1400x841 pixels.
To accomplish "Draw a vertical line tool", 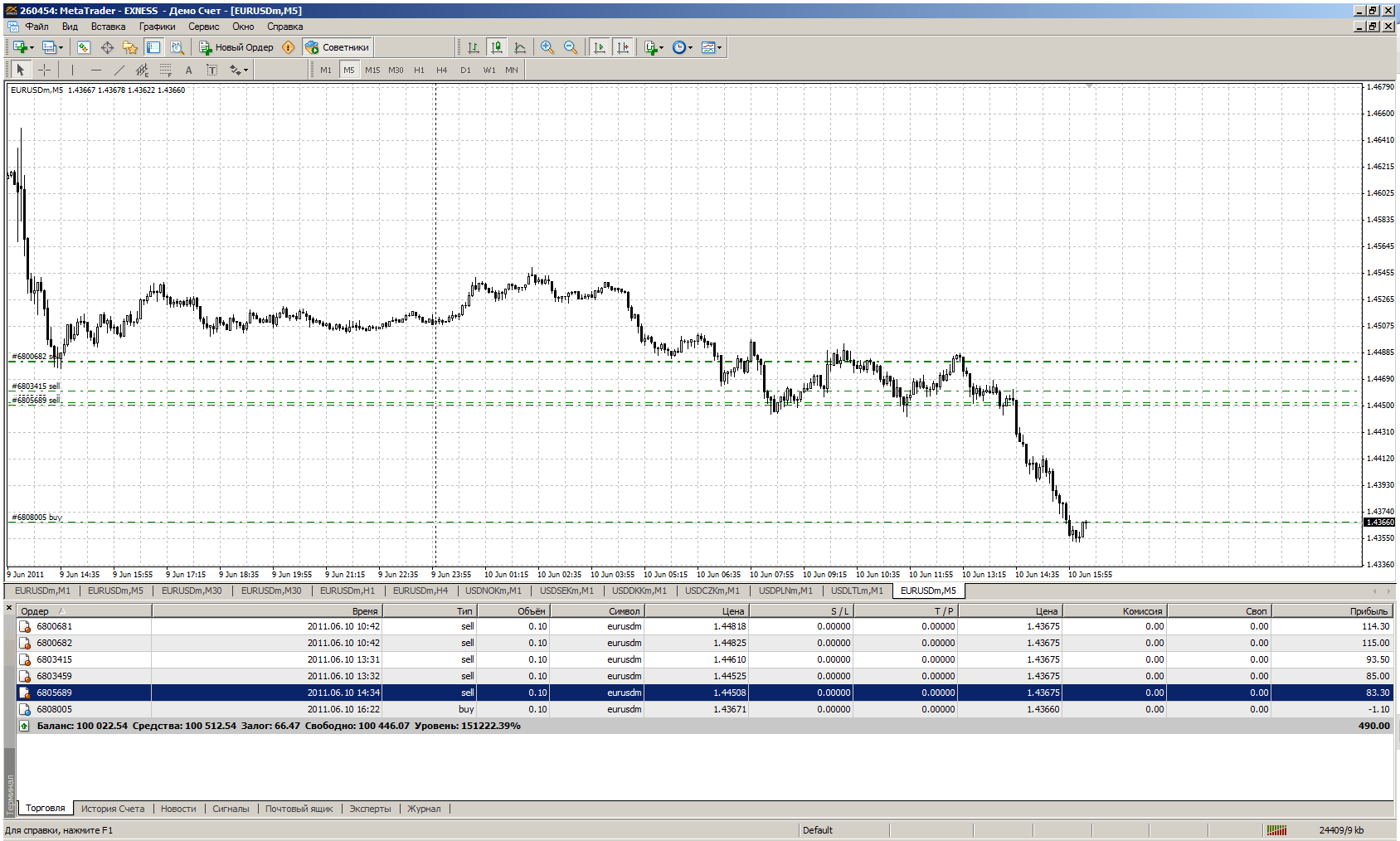I will pos(72,70).
